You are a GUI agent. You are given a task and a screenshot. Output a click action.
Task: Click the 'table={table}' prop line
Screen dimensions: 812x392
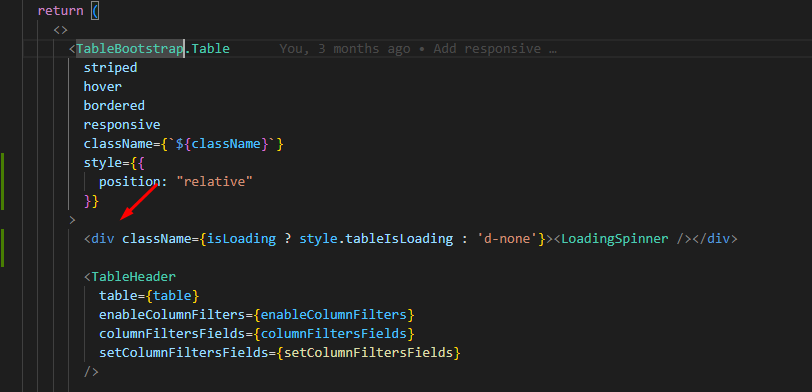[149, 296]
